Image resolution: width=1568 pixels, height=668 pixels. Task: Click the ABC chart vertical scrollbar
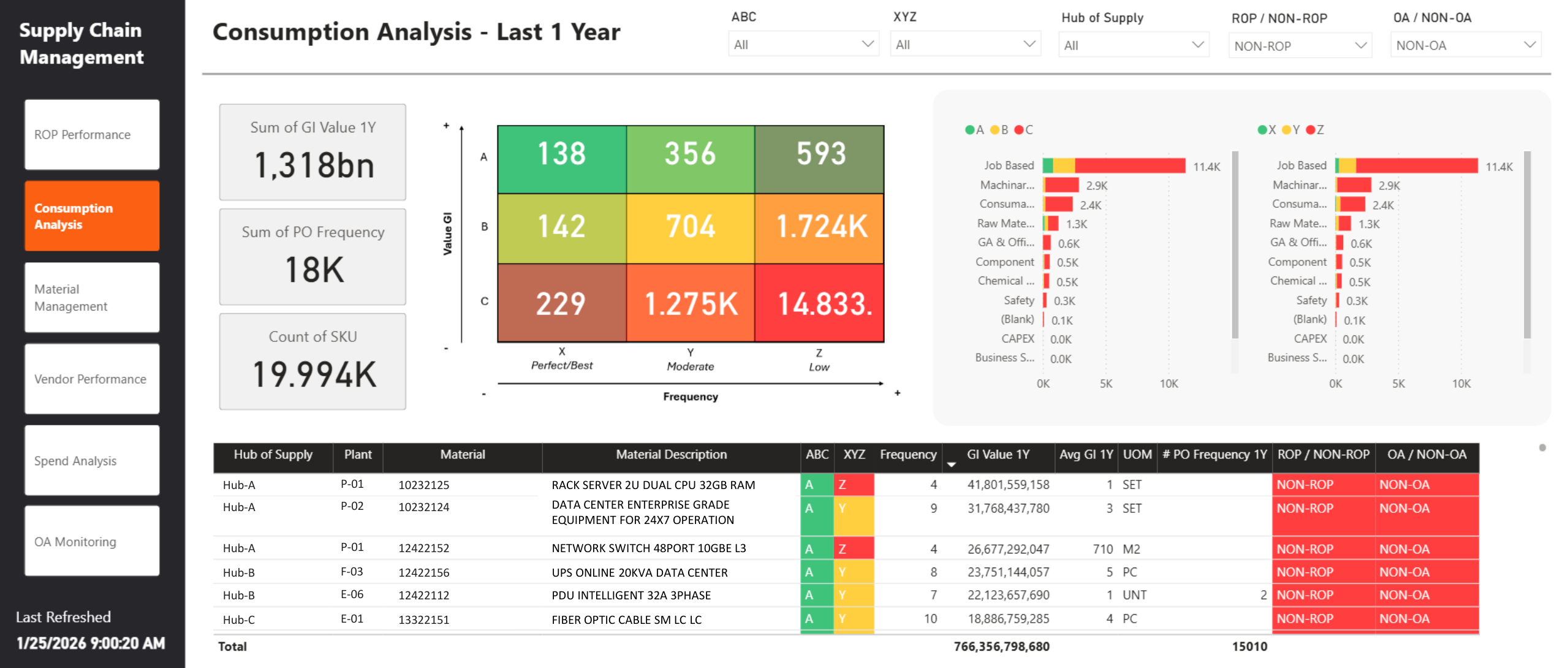(x=1235, y=245)
